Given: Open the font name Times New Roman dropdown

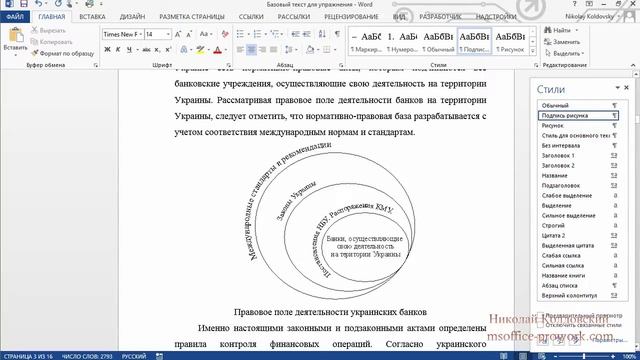Looking at the screenshot, I should [141, 34].
